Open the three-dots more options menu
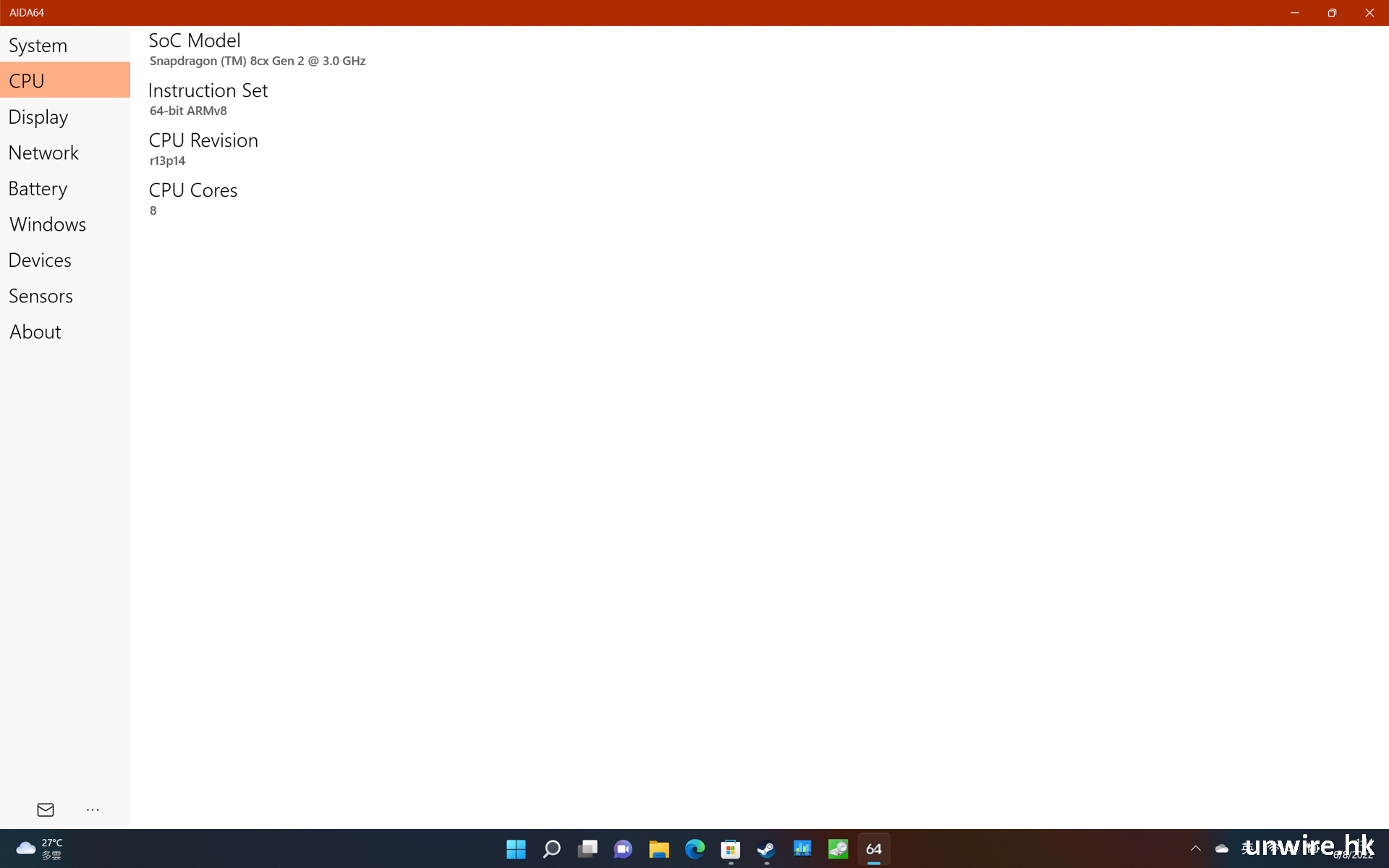This screenshot has height=868, width=1389. click(x=93, y=809)
